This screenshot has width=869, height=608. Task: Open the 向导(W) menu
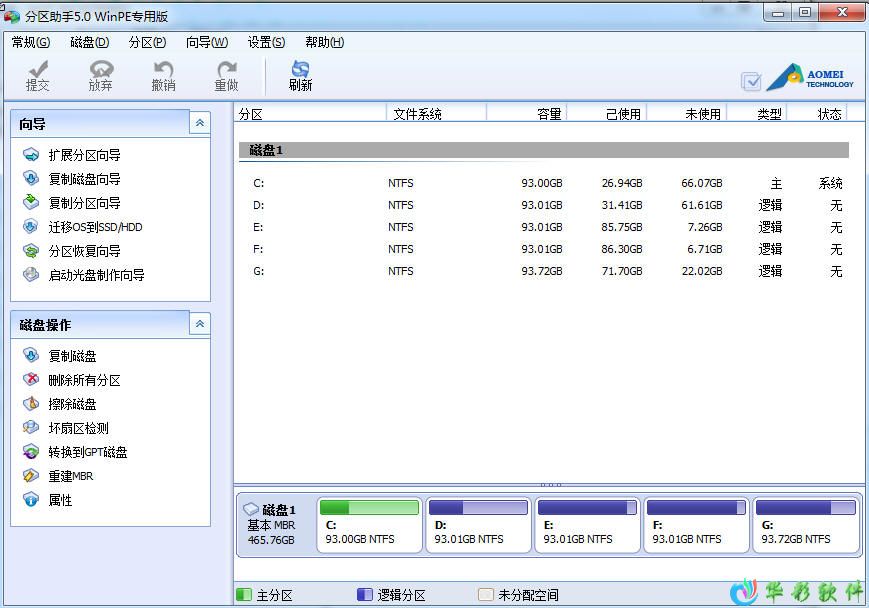coord(207,42)
